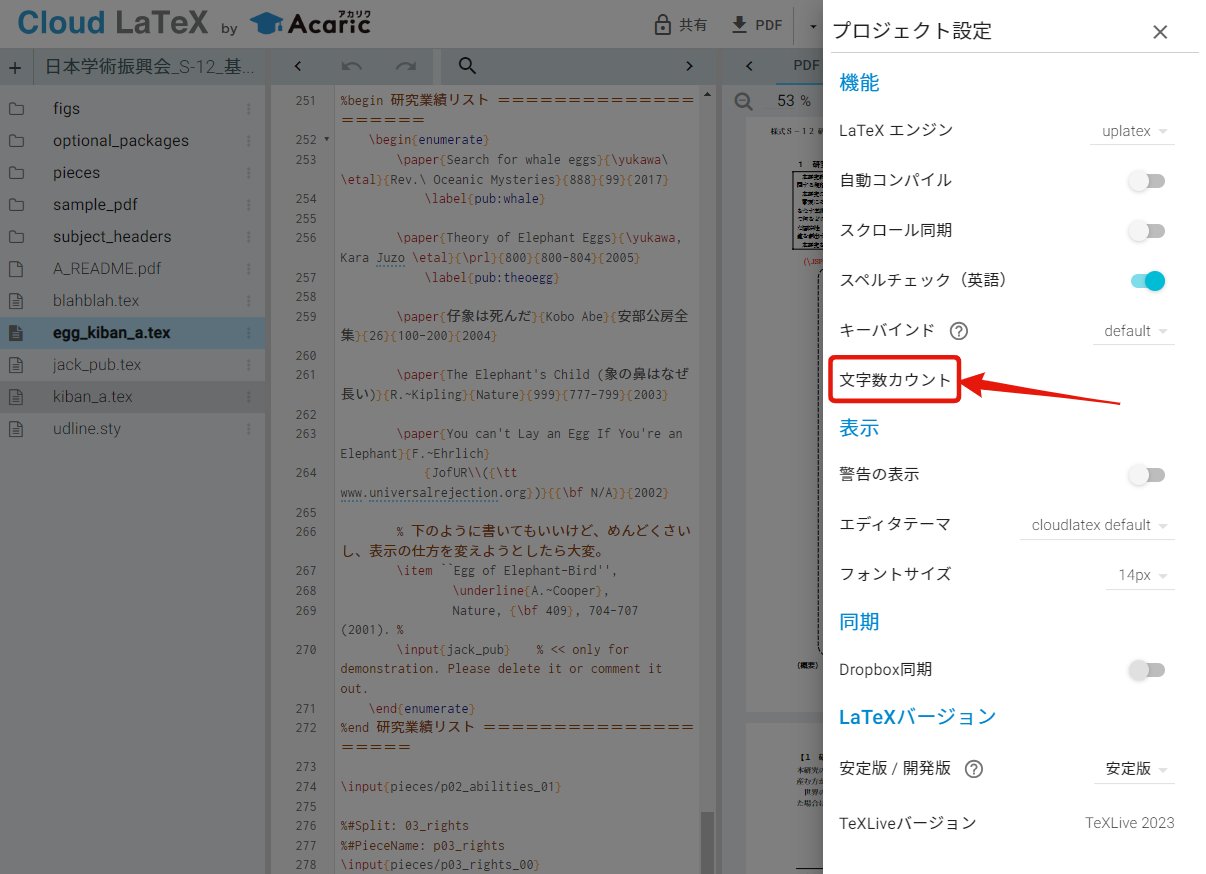Open the dropdown arrow next to PDF button
The width and height of the screenshot is (1206, 874).
click(x=811, y=25)
